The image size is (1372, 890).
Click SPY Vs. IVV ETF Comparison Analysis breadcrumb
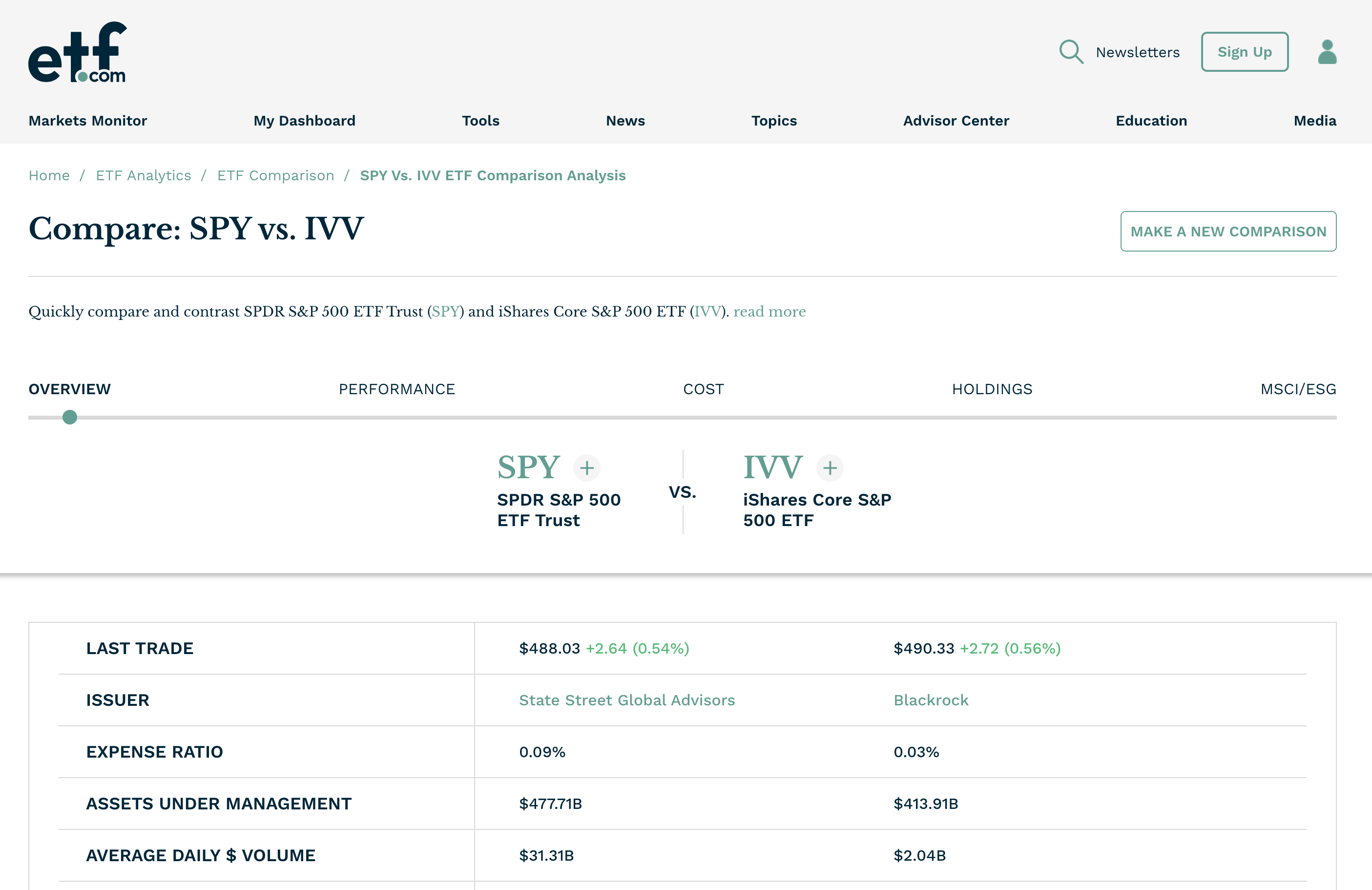click(x=493, y=175)
